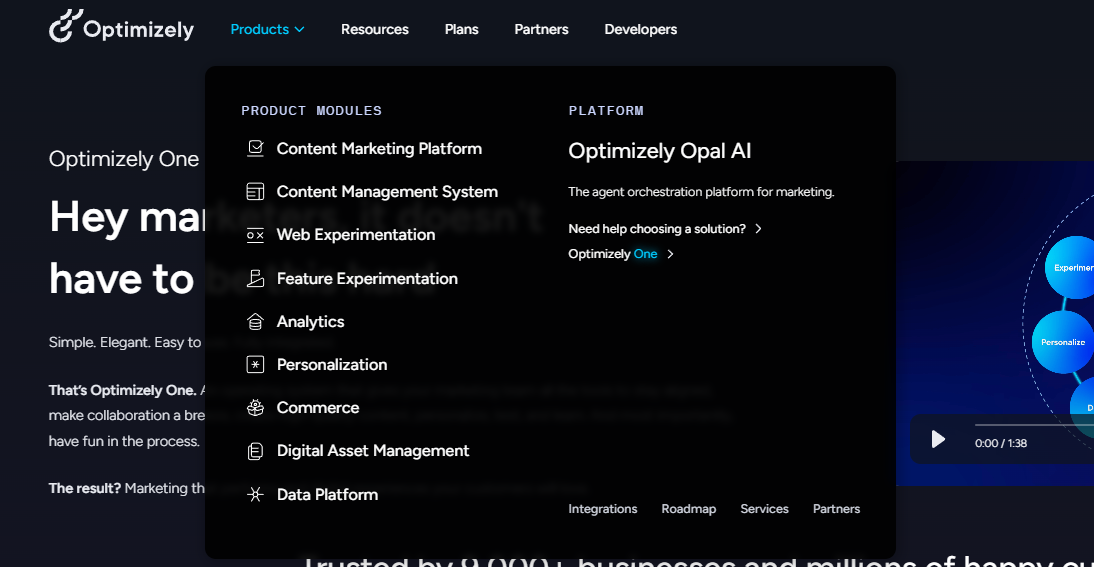
Task: Open the Developers menu item
Action: tap(640, 29)
